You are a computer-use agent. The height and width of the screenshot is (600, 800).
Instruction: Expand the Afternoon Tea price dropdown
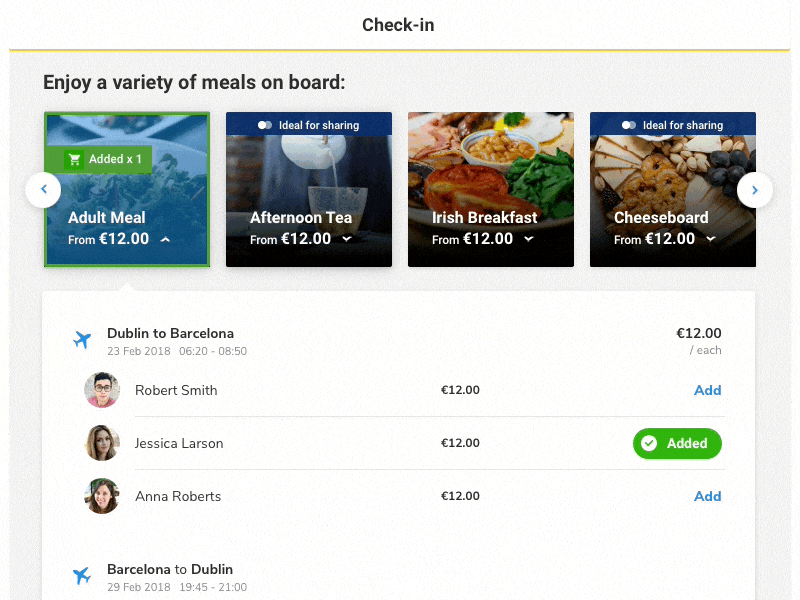(x=346, y=240)
